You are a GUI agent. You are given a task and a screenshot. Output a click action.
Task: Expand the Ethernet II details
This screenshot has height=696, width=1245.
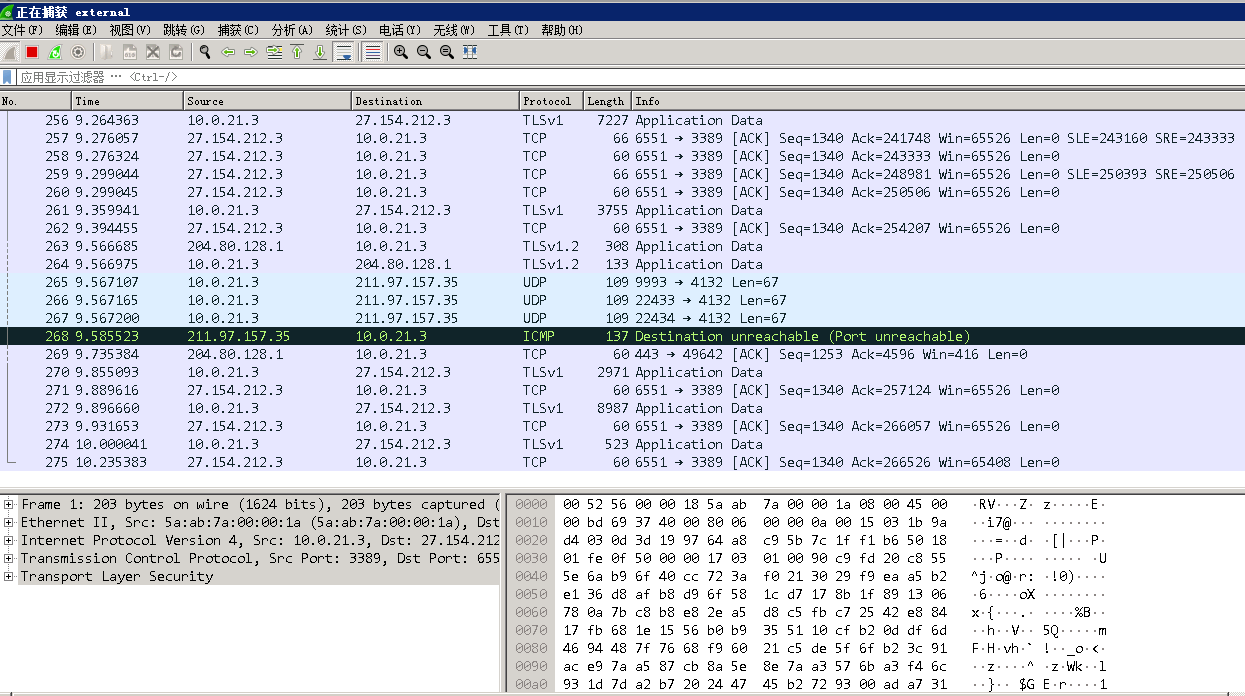coord(9,523)
